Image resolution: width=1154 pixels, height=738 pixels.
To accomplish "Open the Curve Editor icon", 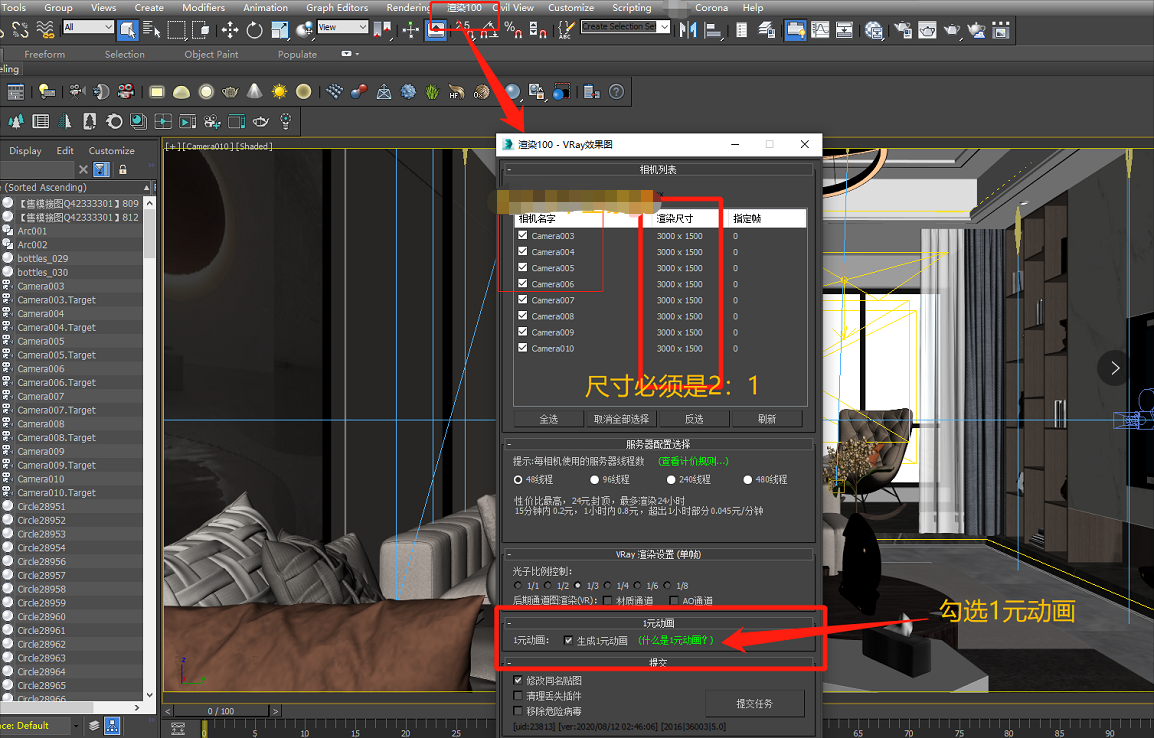I will [820, 30].
